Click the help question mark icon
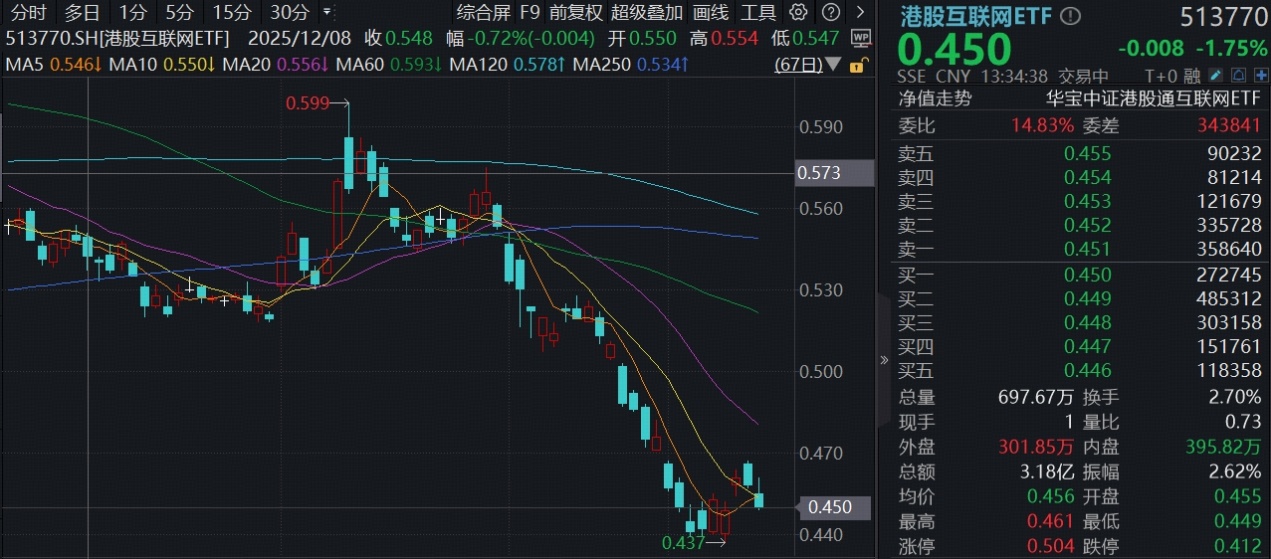 point(831,13)
